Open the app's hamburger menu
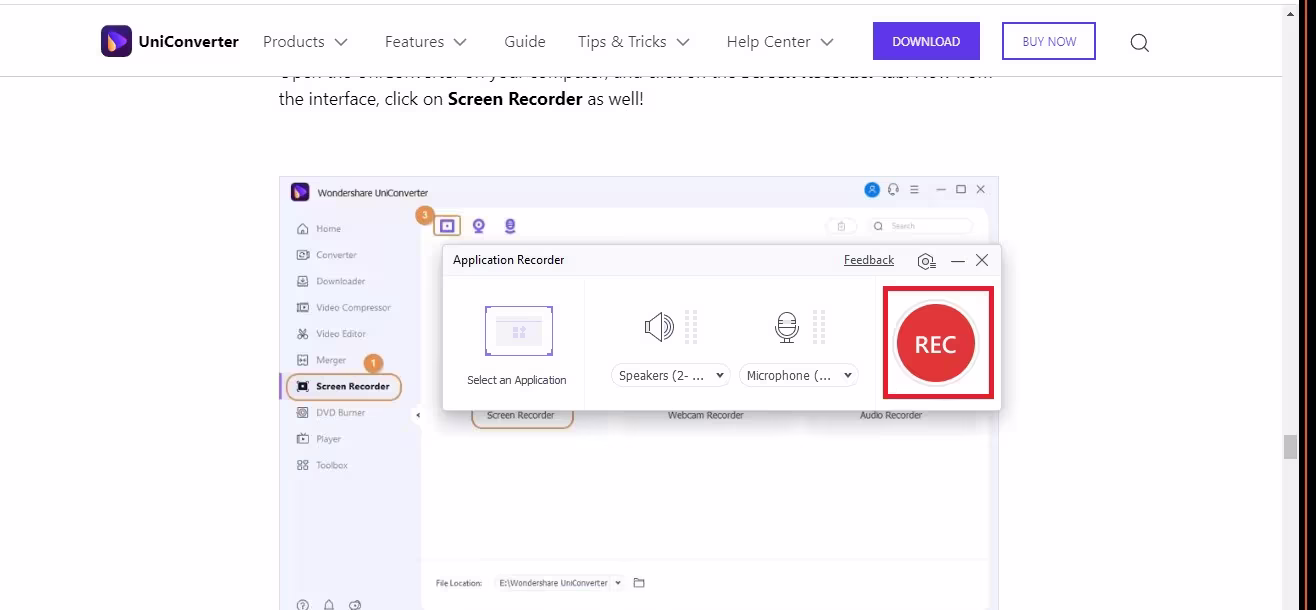Image resolution: width=1316 pixels, height=610 pixels. (x=914, y=189)
